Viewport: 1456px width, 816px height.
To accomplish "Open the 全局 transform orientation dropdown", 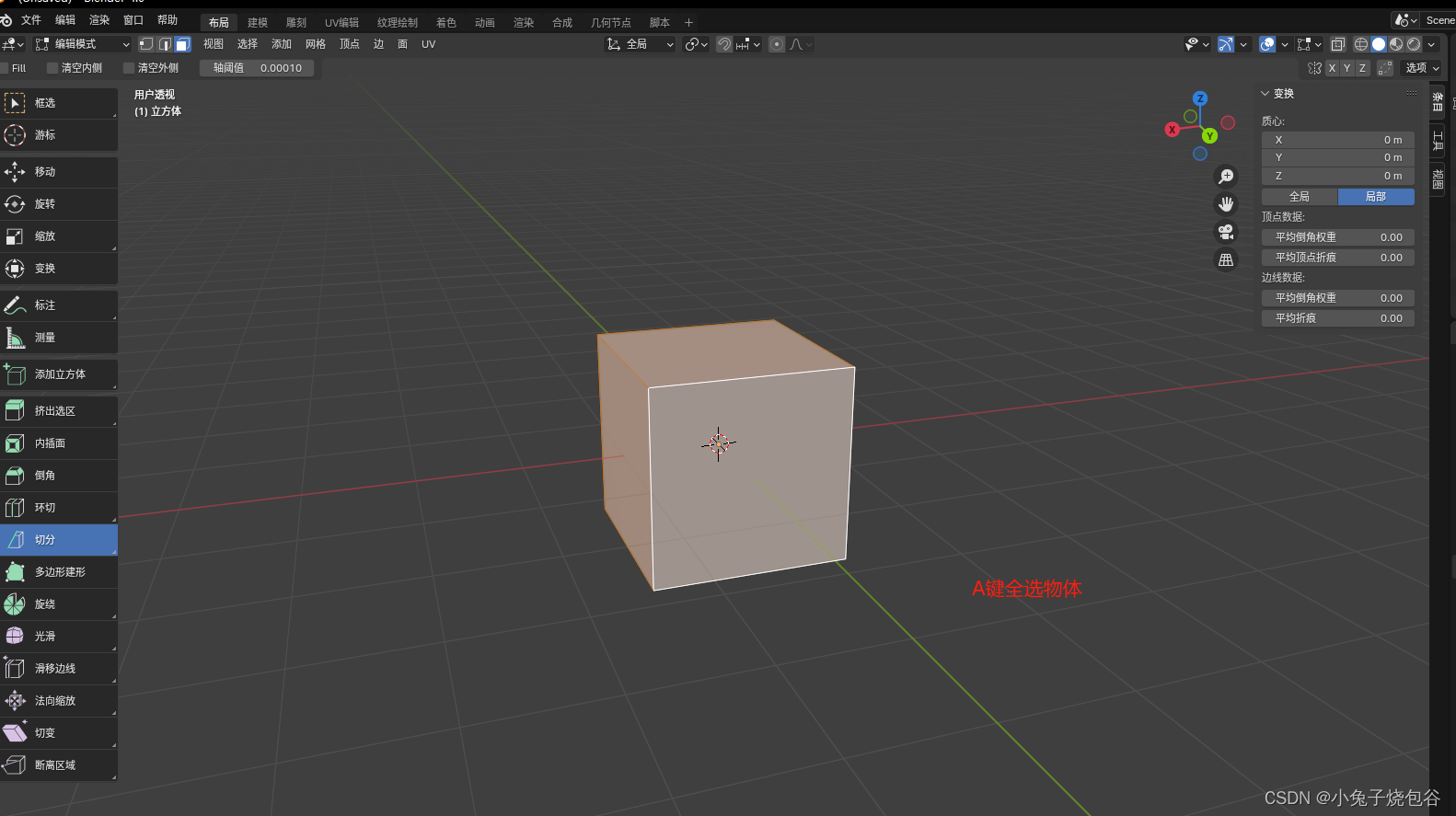I will 641,44.
